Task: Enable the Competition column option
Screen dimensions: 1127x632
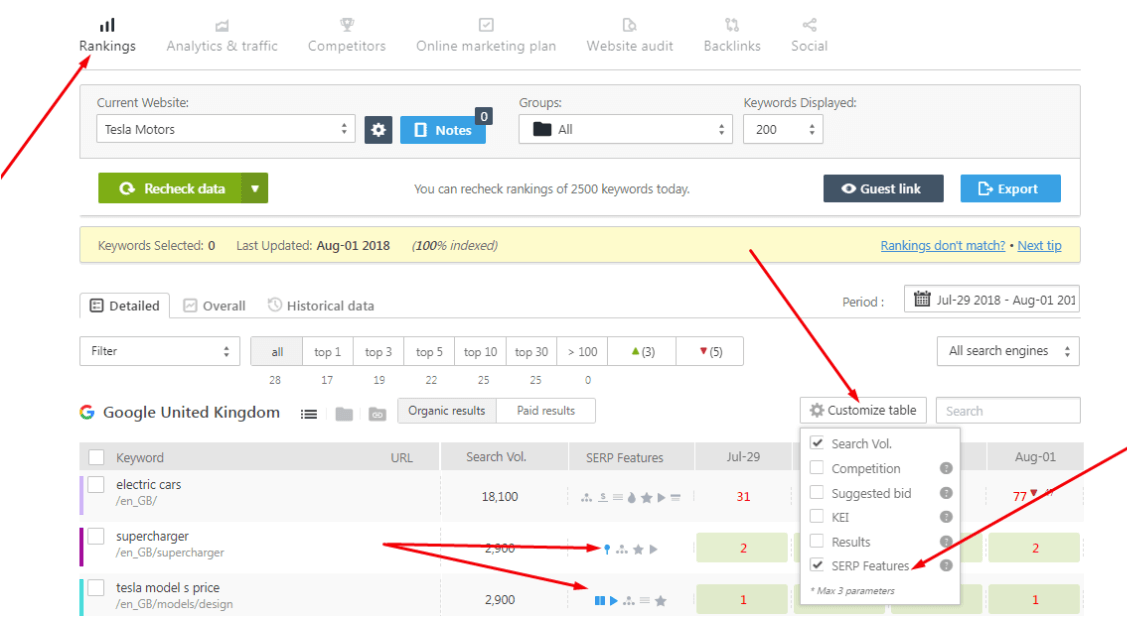Action: click(816, 467)
